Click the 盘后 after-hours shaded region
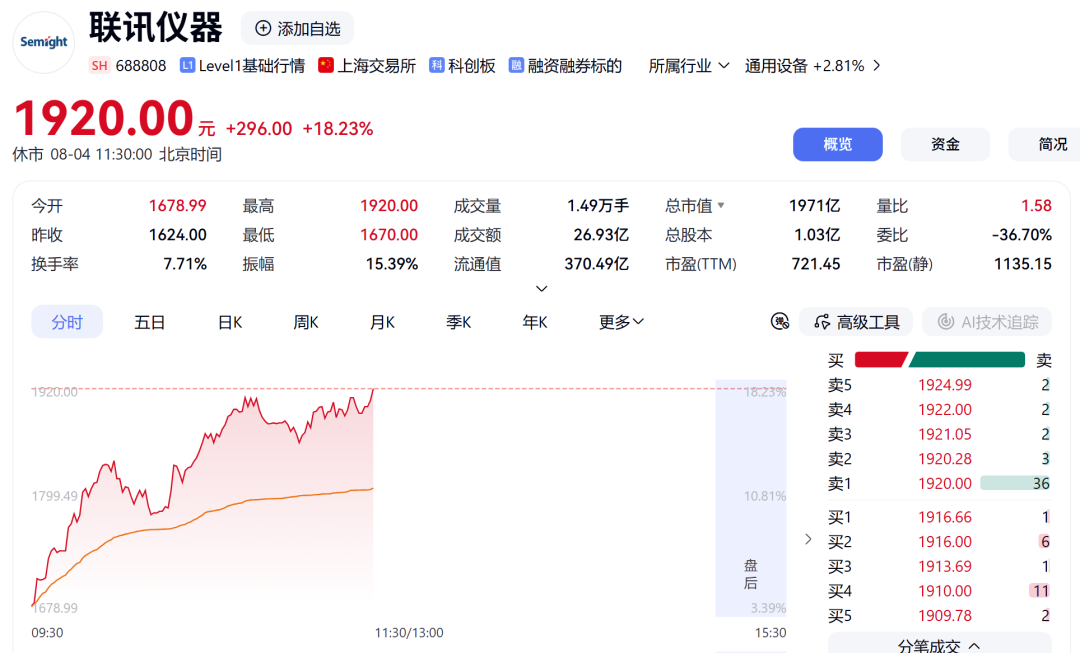Screen dimensions: 1080x653 pyautogui.click(x=751, y=497)
